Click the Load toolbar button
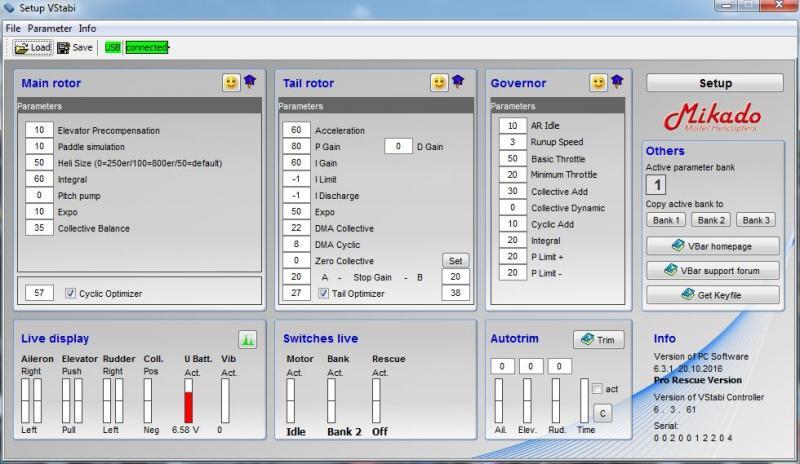The height and width of the screenshot is (464, 800). (33, 47)
